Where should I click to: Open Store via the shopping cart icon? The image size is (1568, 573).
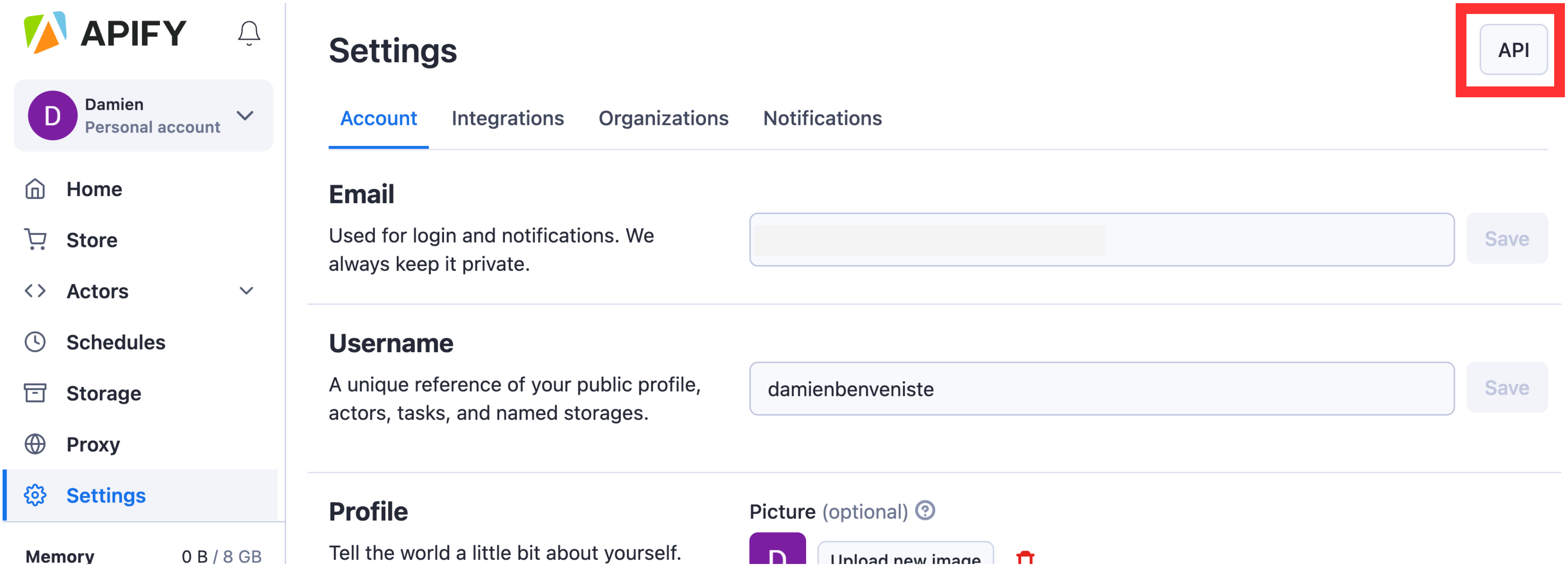point(35,240)
